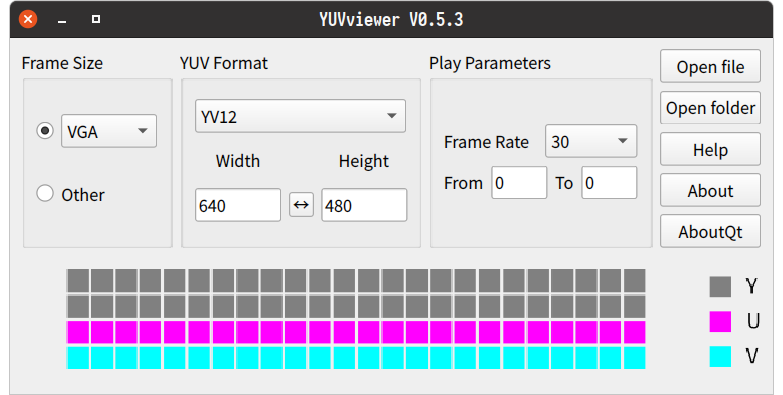
Task: Open the VGA frame size dropdown
Action: coord(109,131)
